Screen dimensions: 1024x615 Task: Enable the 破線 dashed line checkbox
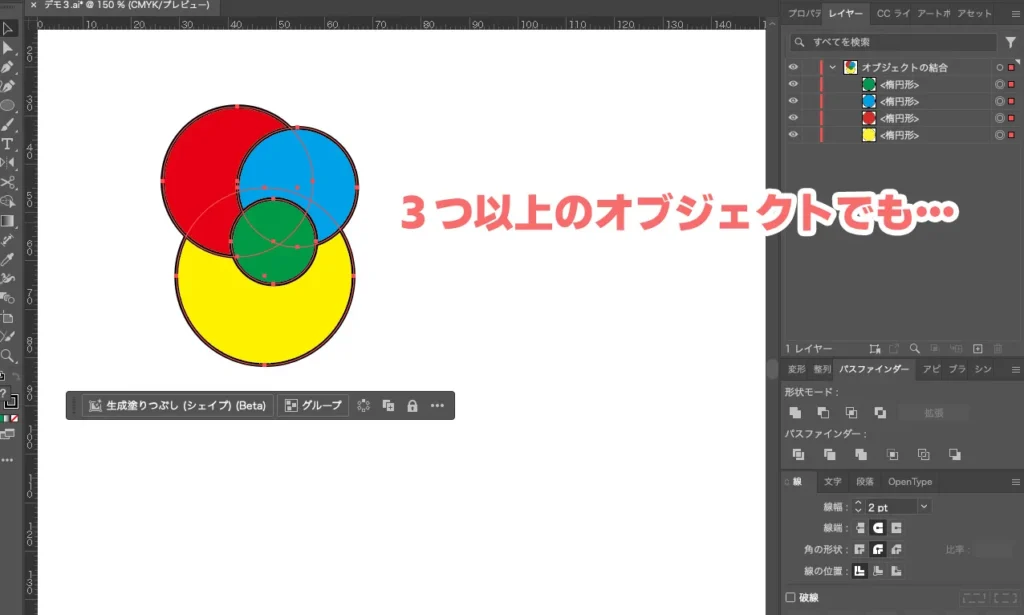(x=791, y=597)
